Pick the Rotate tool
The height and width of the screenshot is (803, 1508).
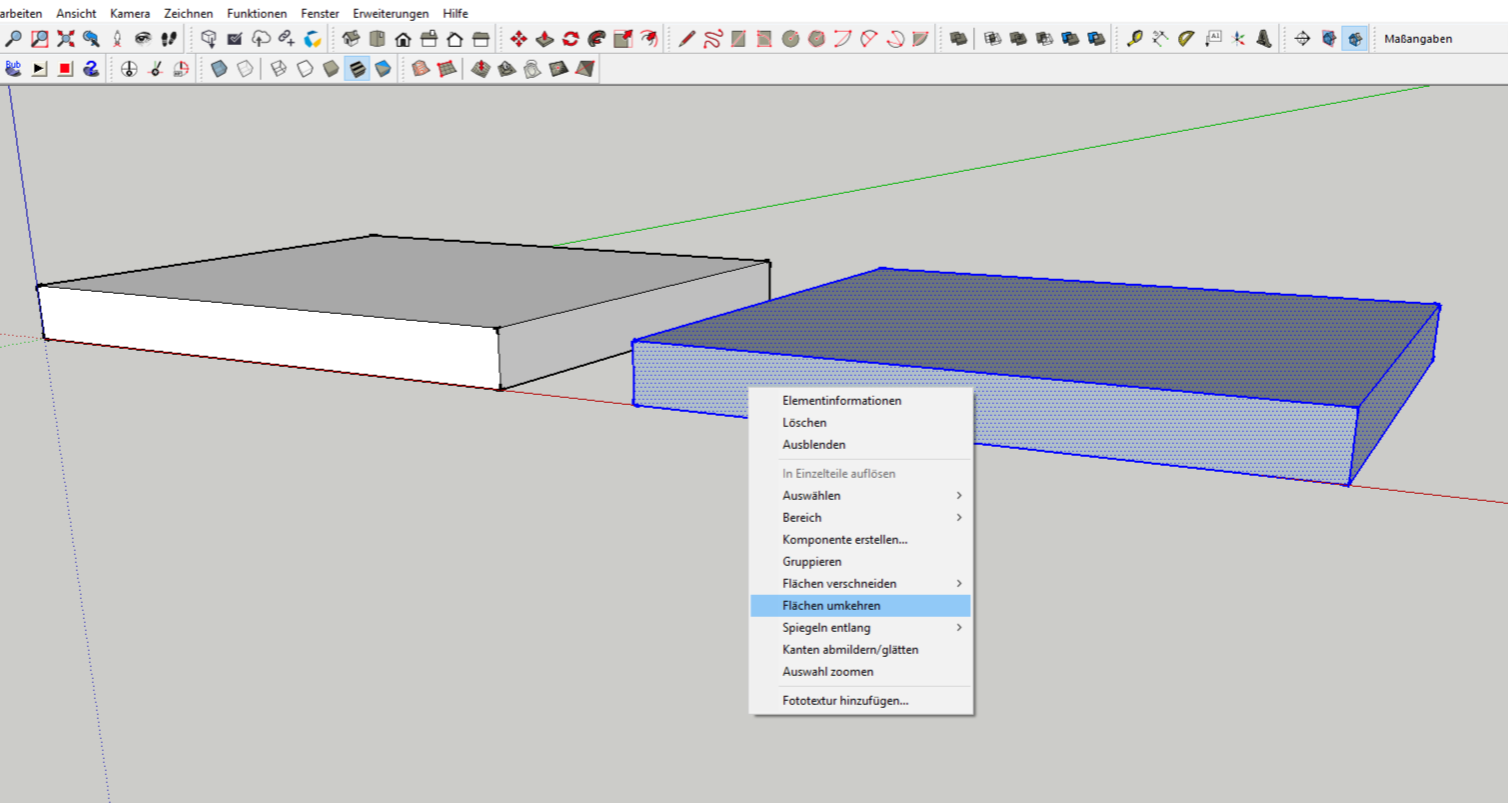point(571,39)
